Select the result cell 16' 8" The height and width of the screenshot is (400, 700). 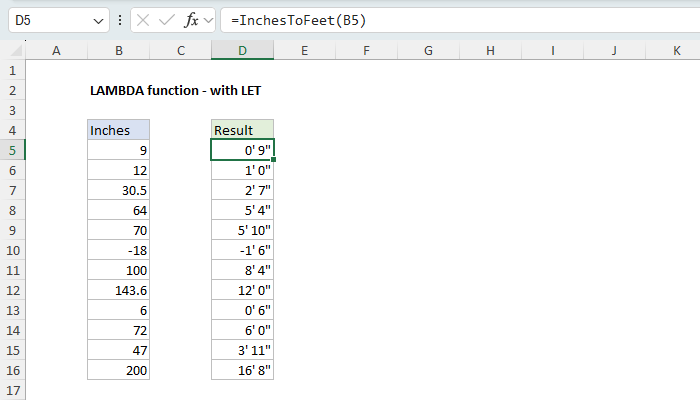tap(242, 371)
